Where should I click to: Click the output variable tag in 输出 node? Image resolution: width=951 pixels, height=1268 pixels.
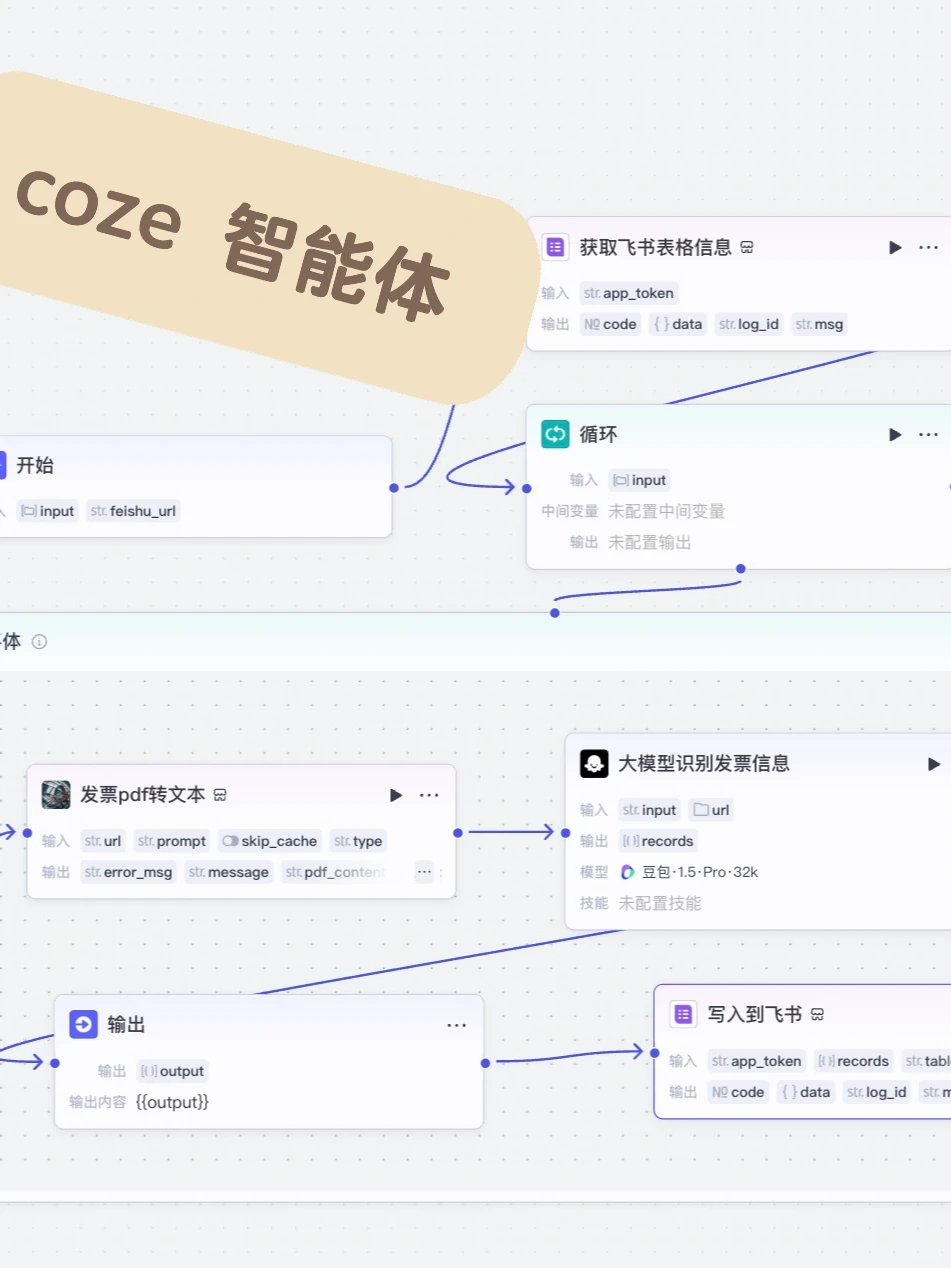(x=172, y=1071)
